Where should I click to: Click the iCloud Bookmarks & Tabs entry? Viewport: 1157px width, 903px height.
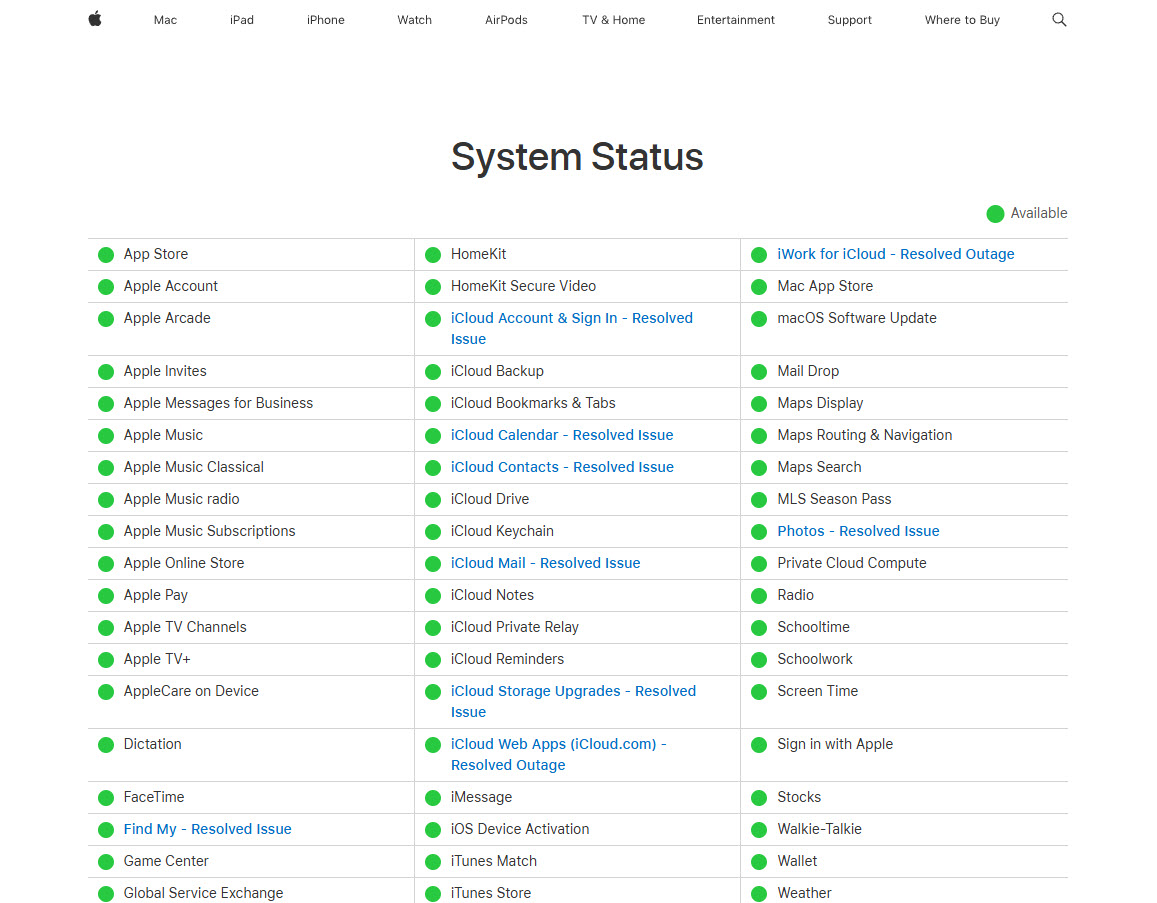click(533, 403)
